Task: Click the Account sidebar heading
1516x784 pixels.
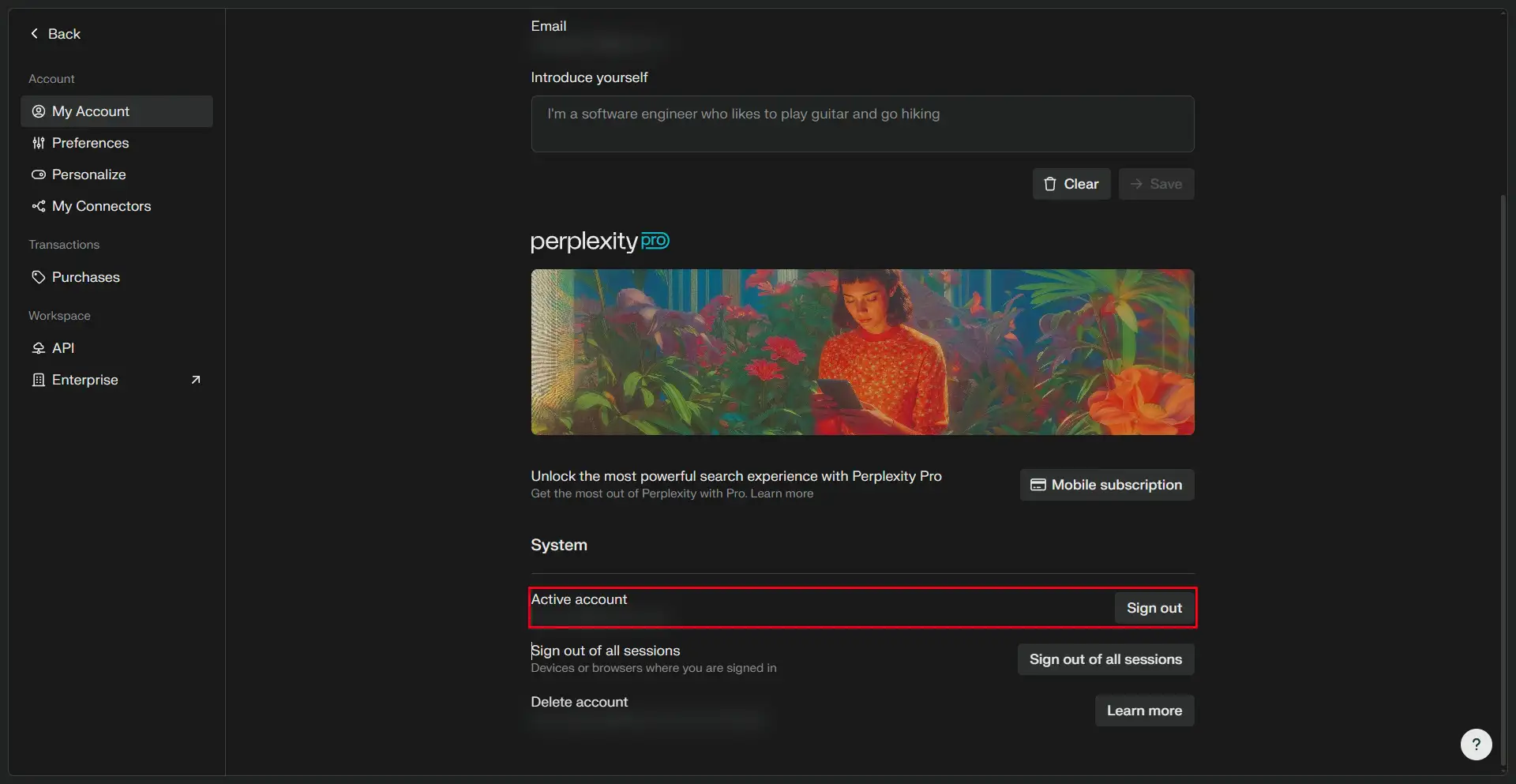Action: point(51,79)
